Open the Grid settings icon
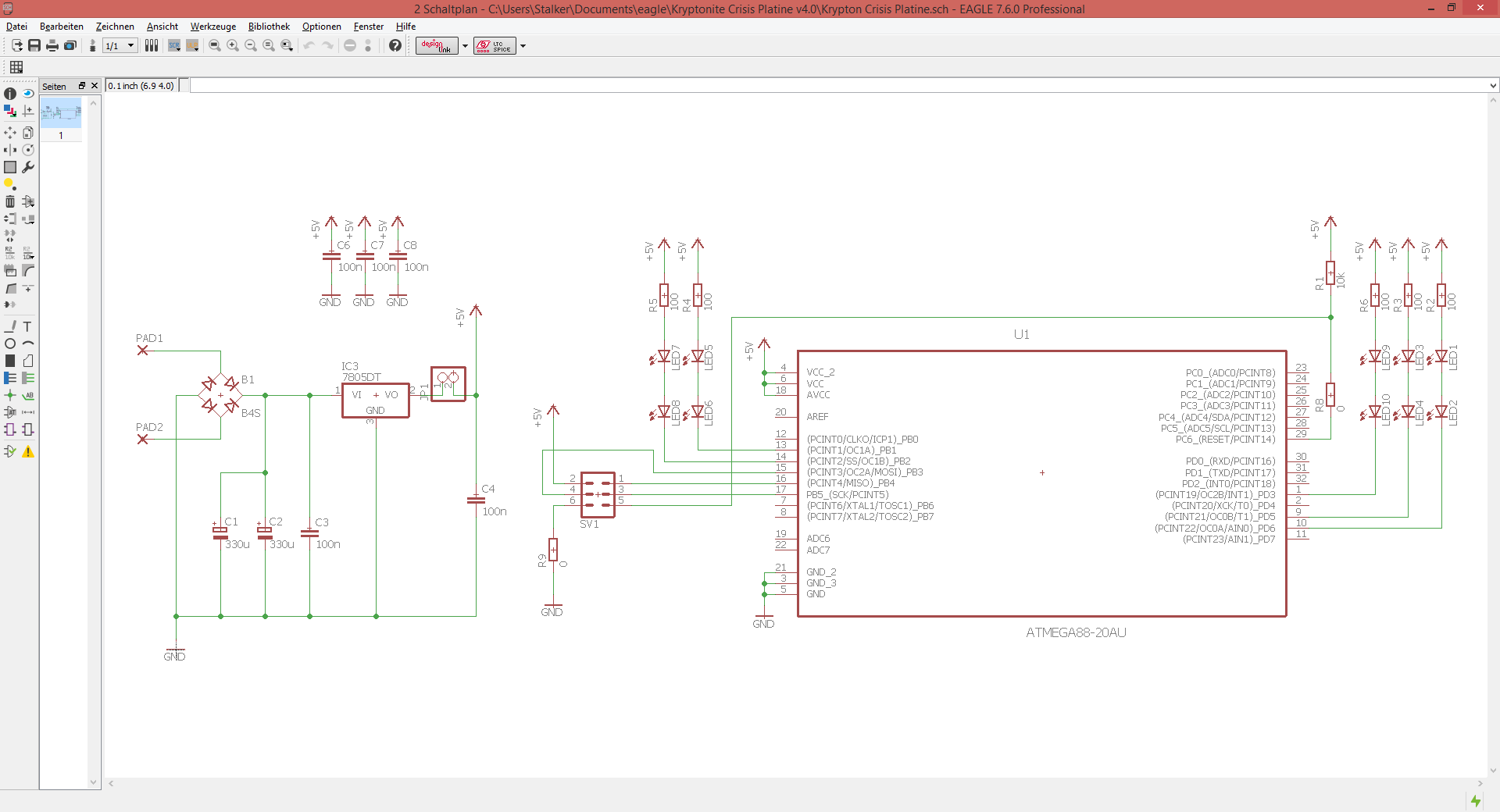The height and width of the screenshot is (812, 1500). coord(16,67)
